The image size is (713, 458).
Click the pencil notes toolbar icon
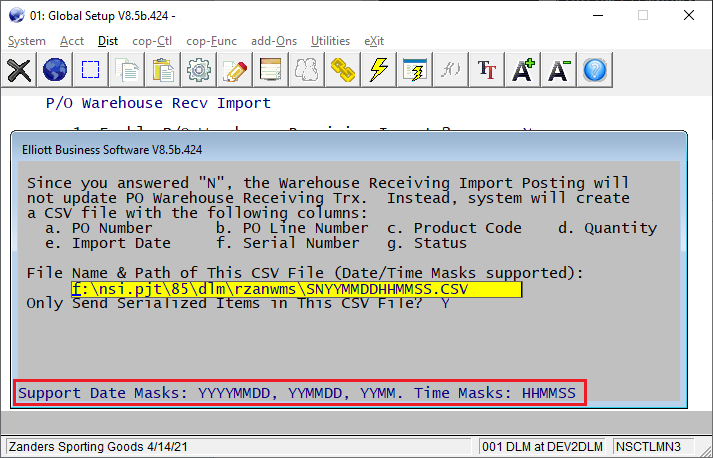click(234, 70)
